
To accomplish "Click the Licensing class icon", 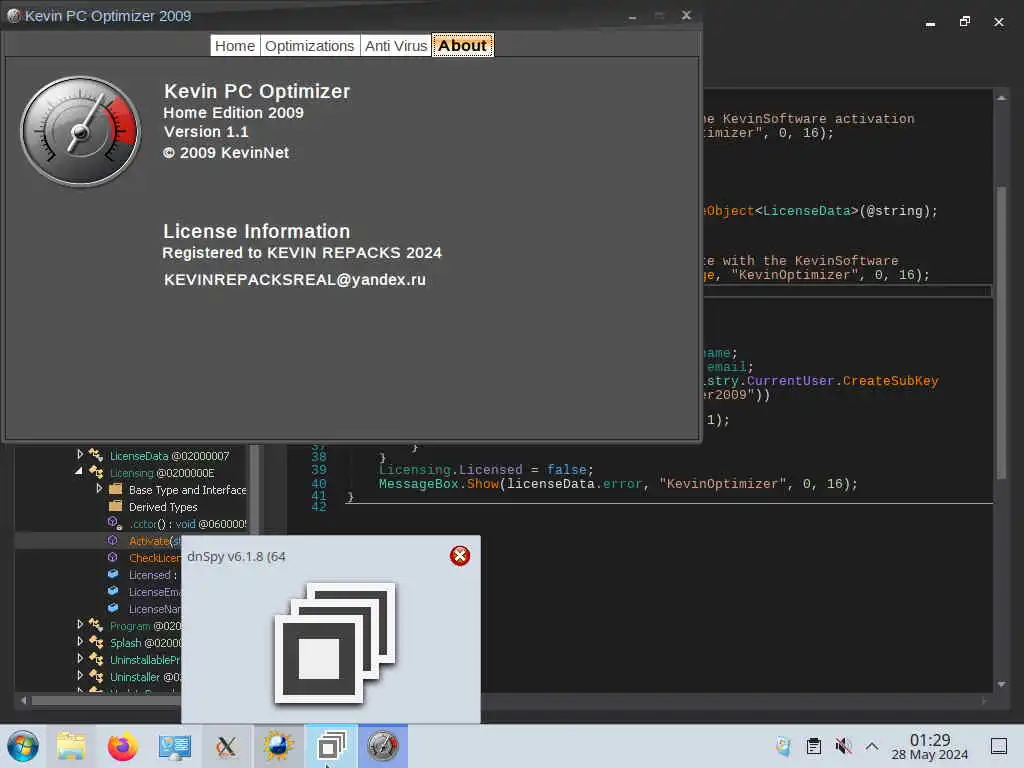I will tap(96, 472).
